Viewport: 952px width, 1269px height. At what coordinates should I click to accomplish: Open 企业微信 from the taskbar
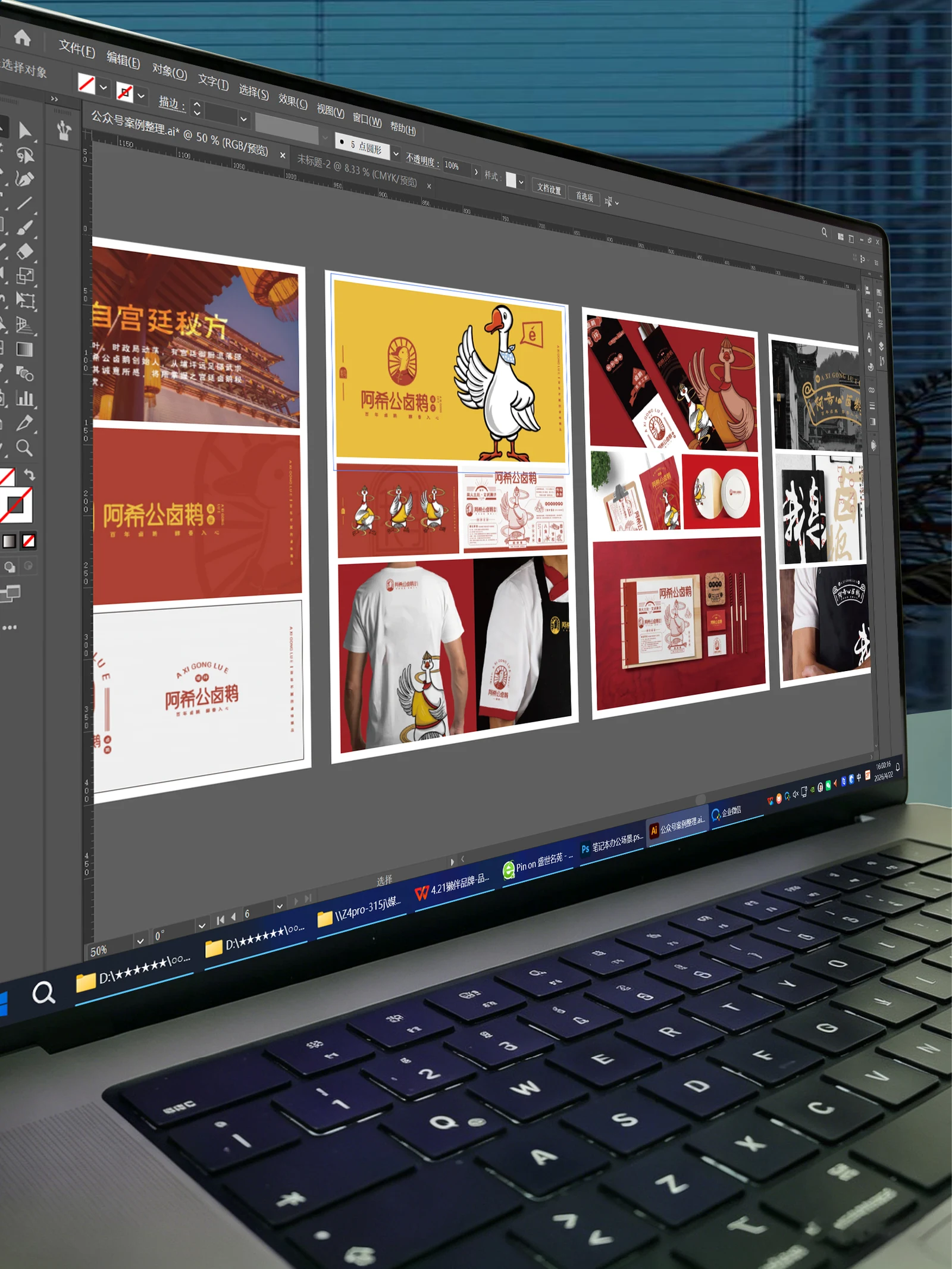click(726, 811)
